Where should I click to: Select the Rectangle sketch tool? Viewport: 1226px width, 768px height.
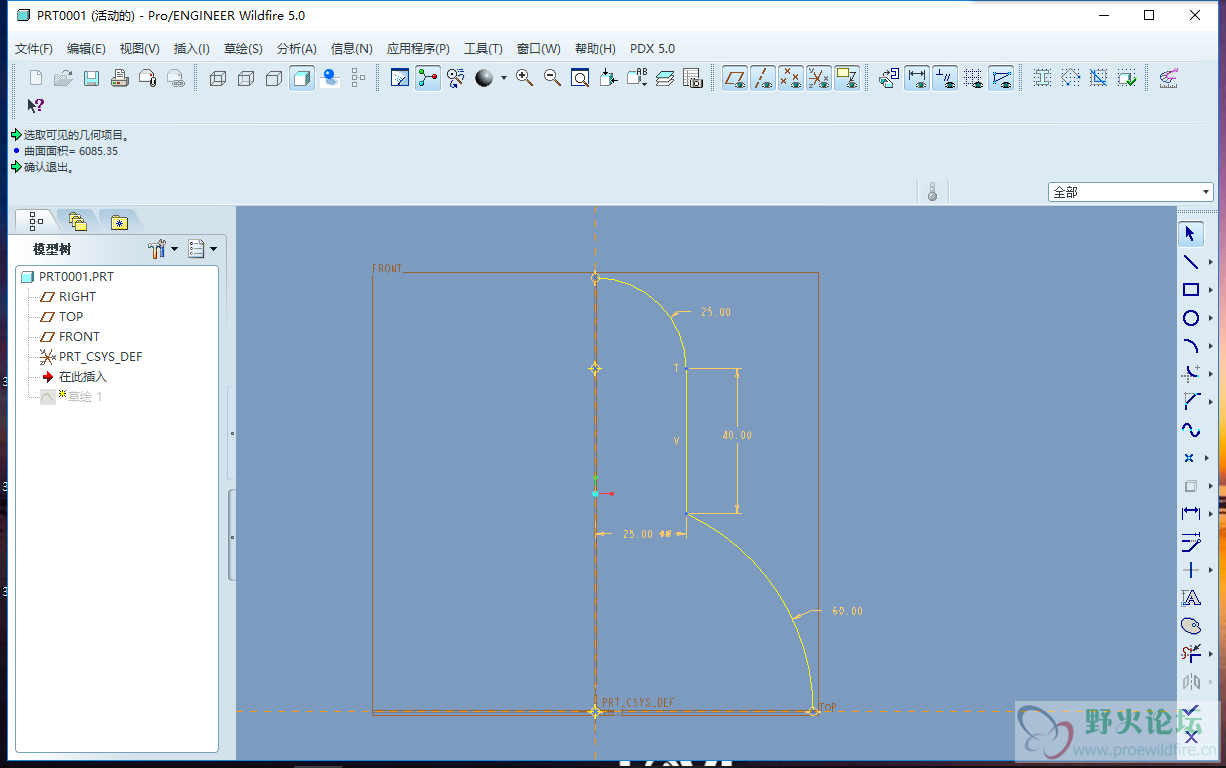(1190, 290)
